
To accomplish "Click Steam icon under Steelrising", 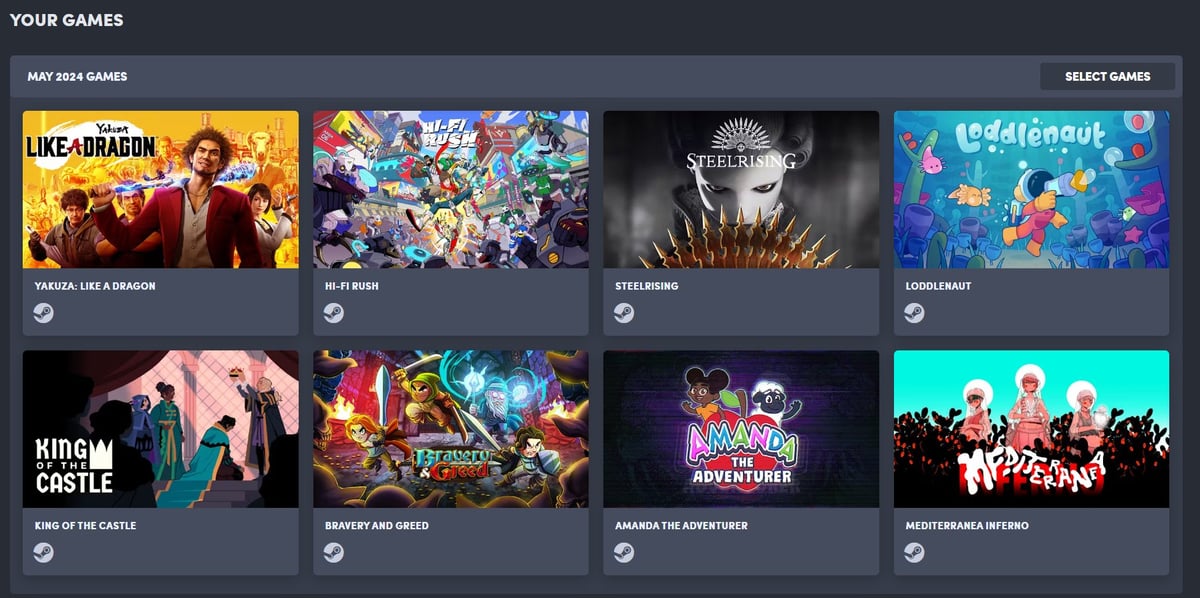I will click(624, 313).
